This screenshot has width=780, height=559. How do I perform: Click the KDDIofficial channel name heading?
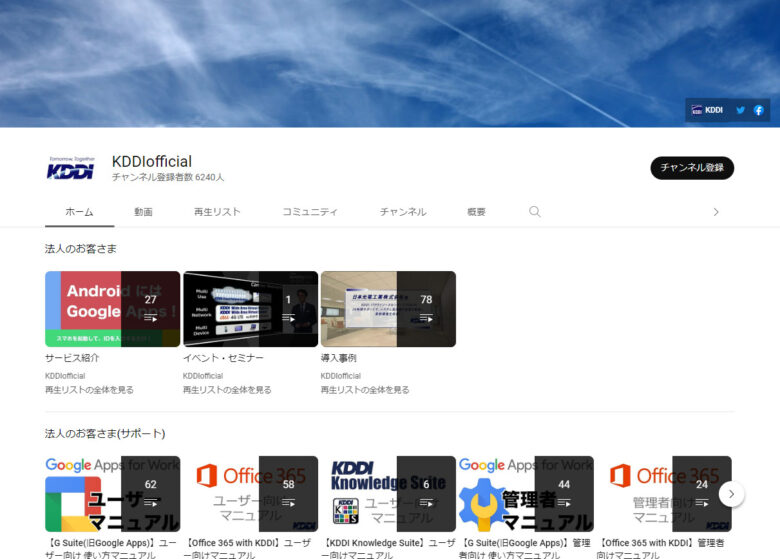coord(152,162)
